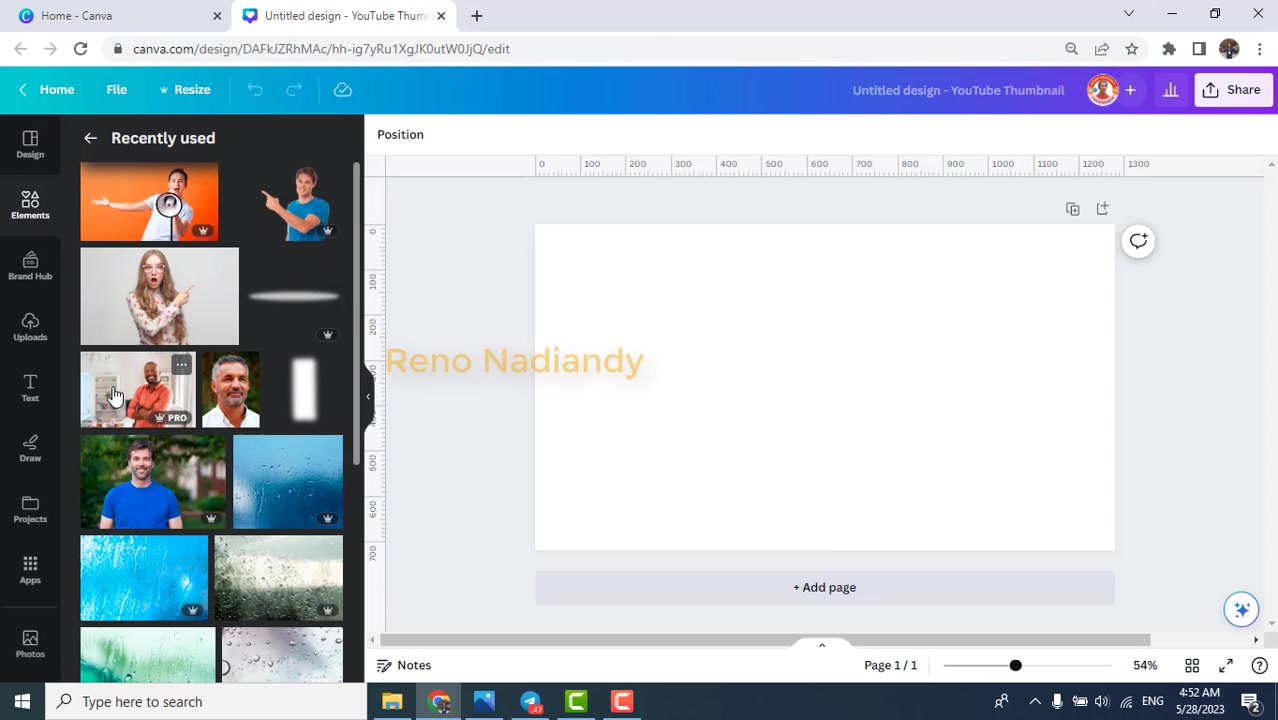This screenshot has height=720, width=1278.
Task: Click the undo arrow
Action: point(254,90)
